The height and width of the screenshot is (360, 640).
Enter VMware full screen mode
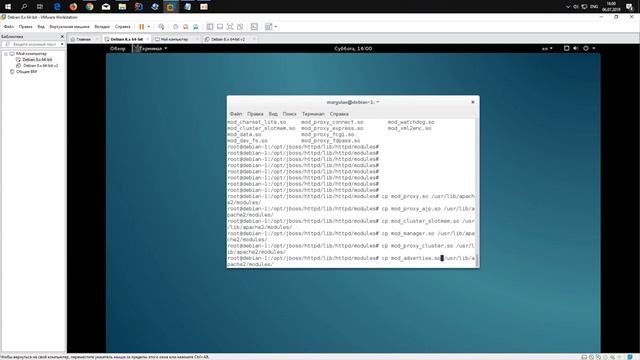tap(230, 27)
